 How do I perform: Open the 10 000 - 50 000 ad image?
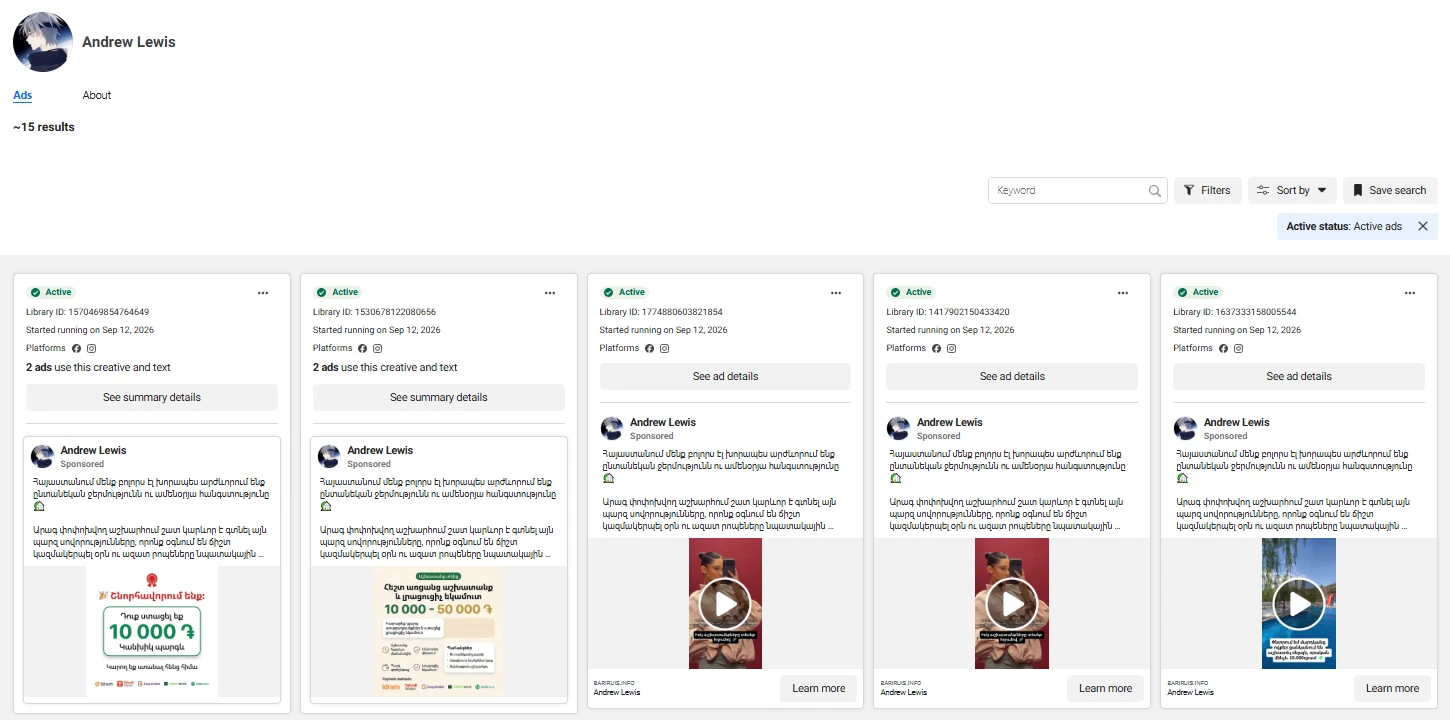439,631
